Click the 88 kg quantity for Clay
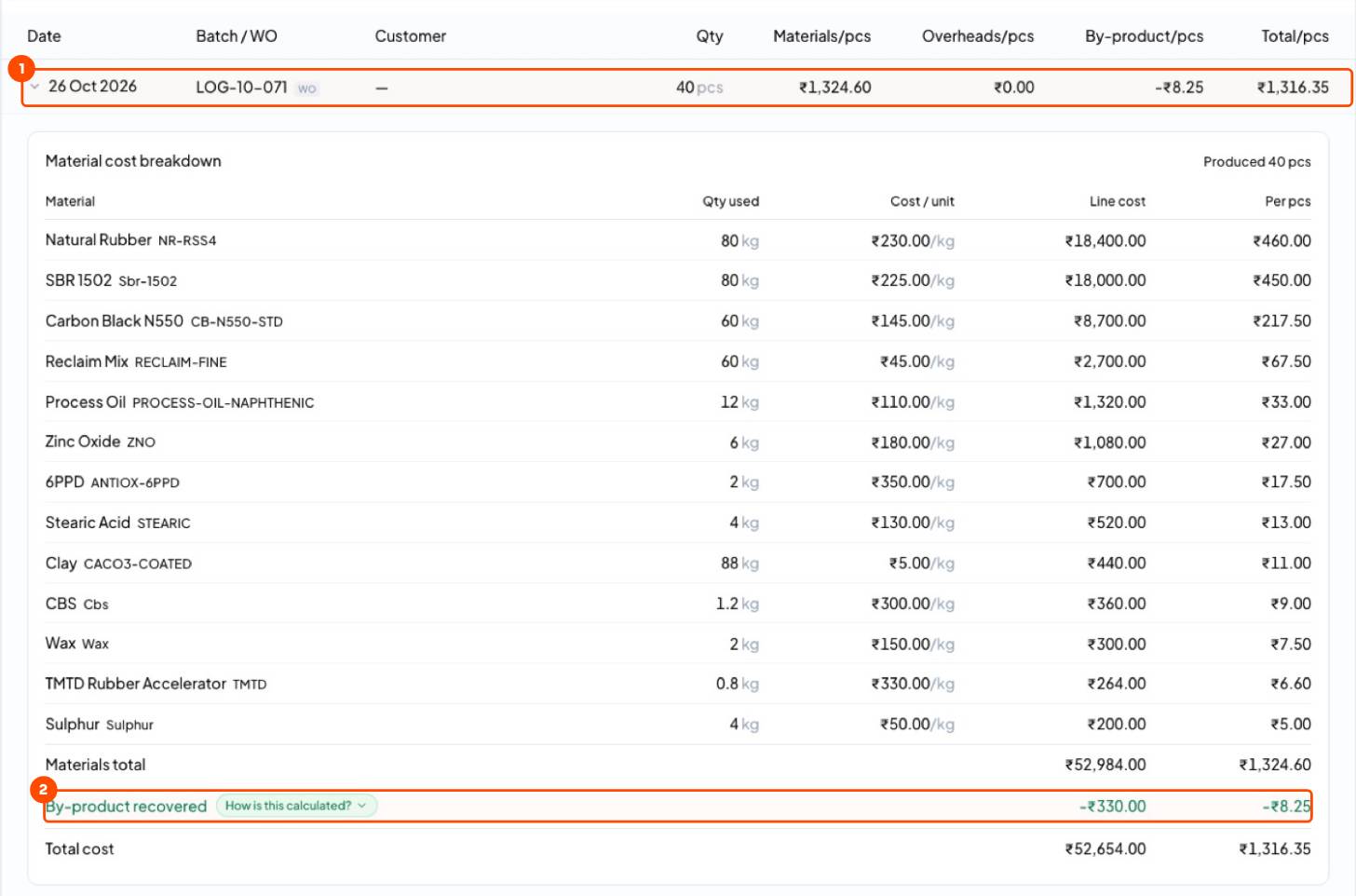Viewport: 1356px width, 896px height. 739,563
